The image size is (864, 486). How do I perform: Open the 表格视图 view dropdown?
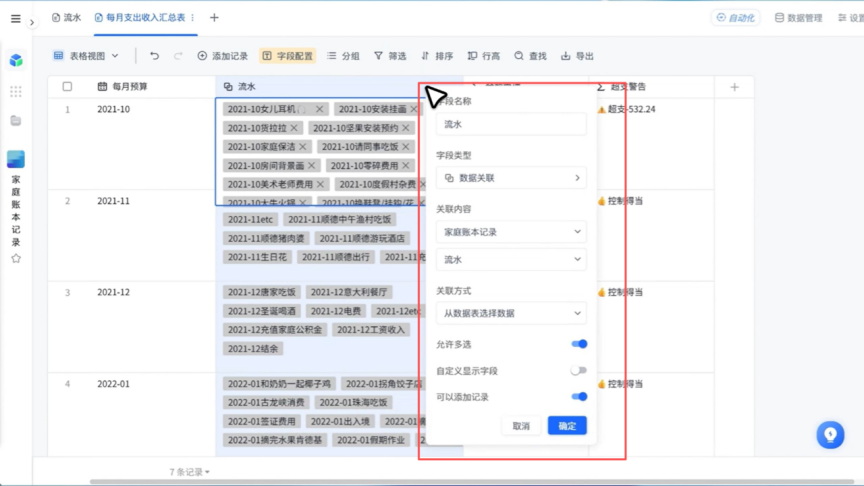click(x=86, y=56)
